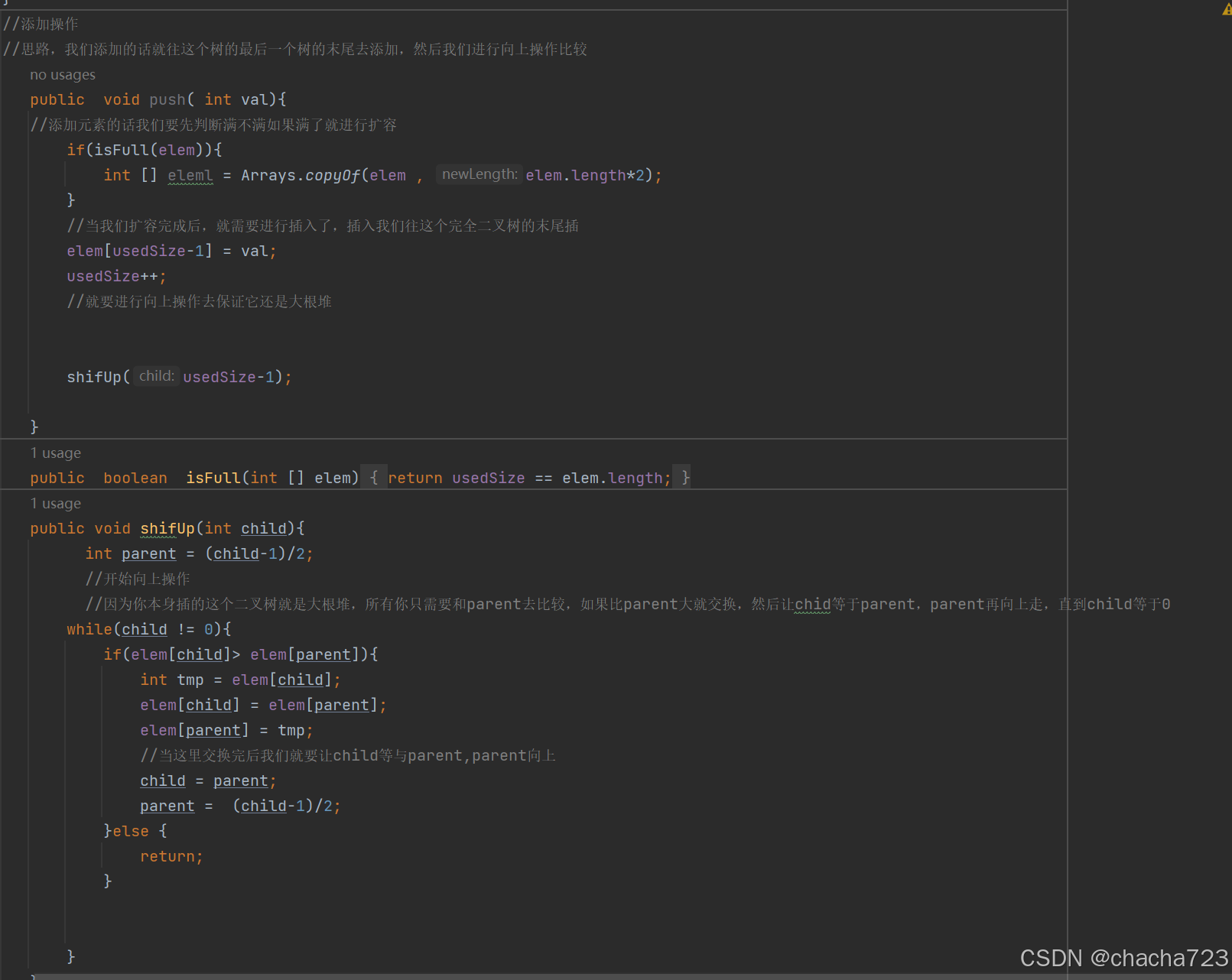1232x980 pixels.
Task: Click the line child = parent;
Action: tap(208, 780)
